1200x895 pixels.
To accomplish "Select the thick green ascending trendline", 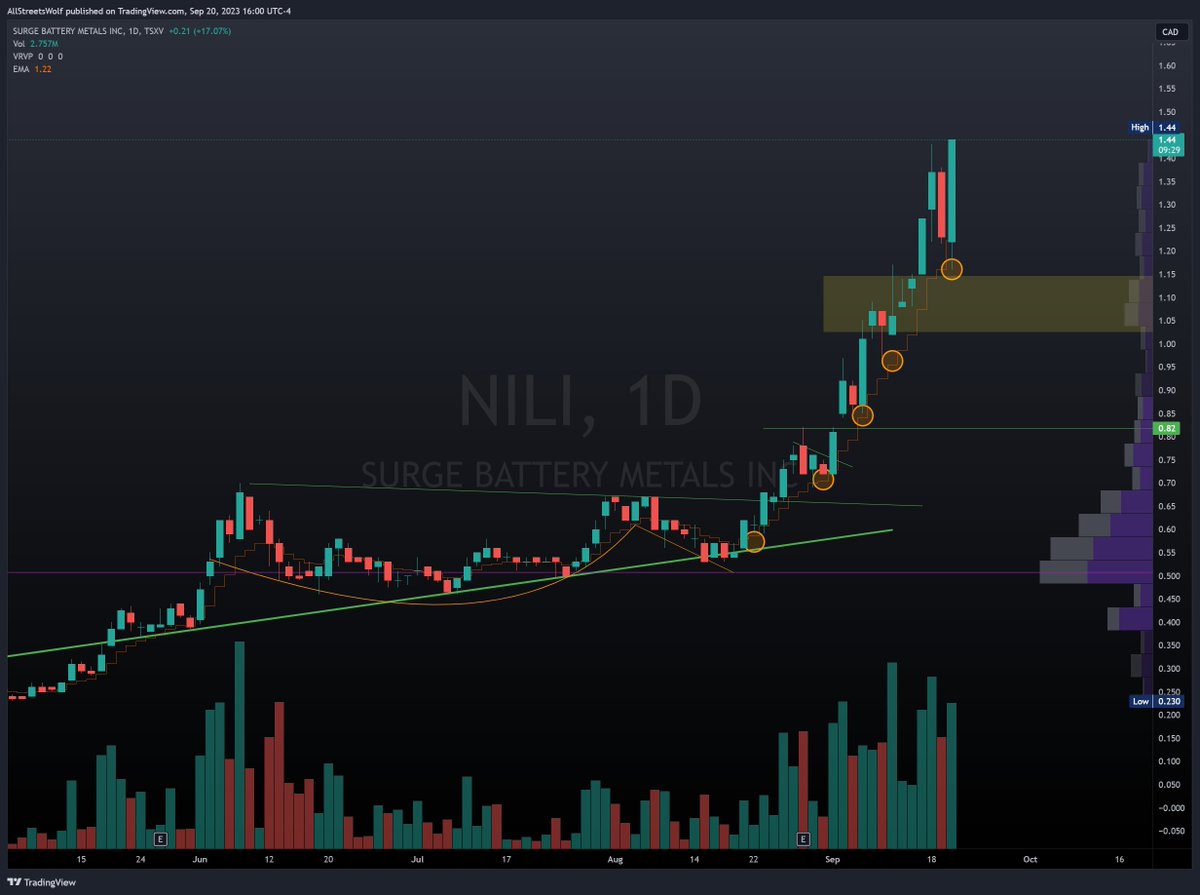I will point(449,593).
